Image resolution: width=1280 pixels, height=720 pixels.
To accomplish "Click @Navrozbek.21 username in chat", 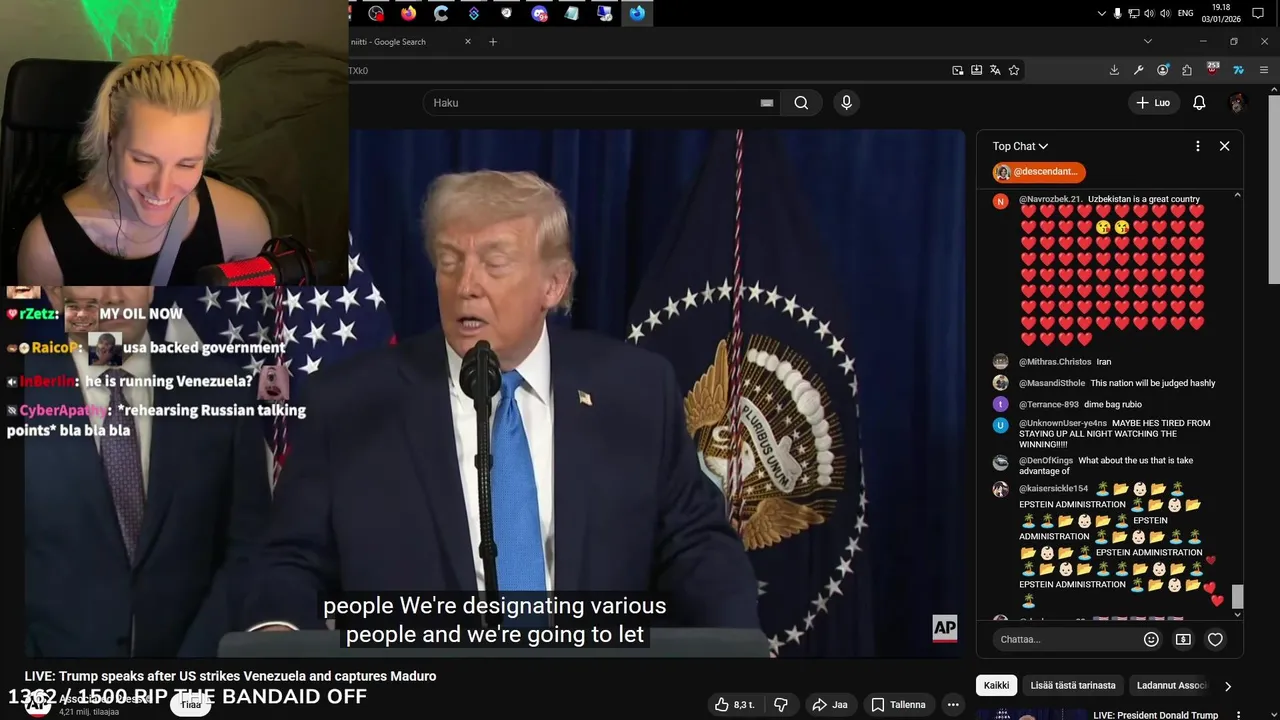I will point(1050,199).
